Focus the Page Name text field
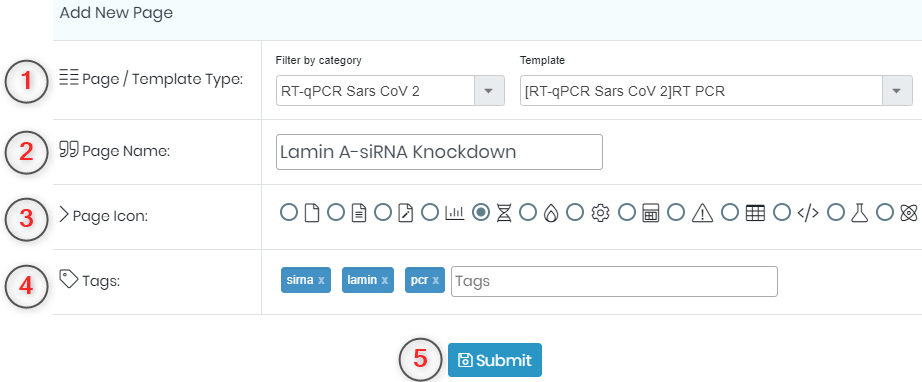Image resolution: width=922 pixels, height=382 pixels. pyautogui.click(x=439, y=152)
